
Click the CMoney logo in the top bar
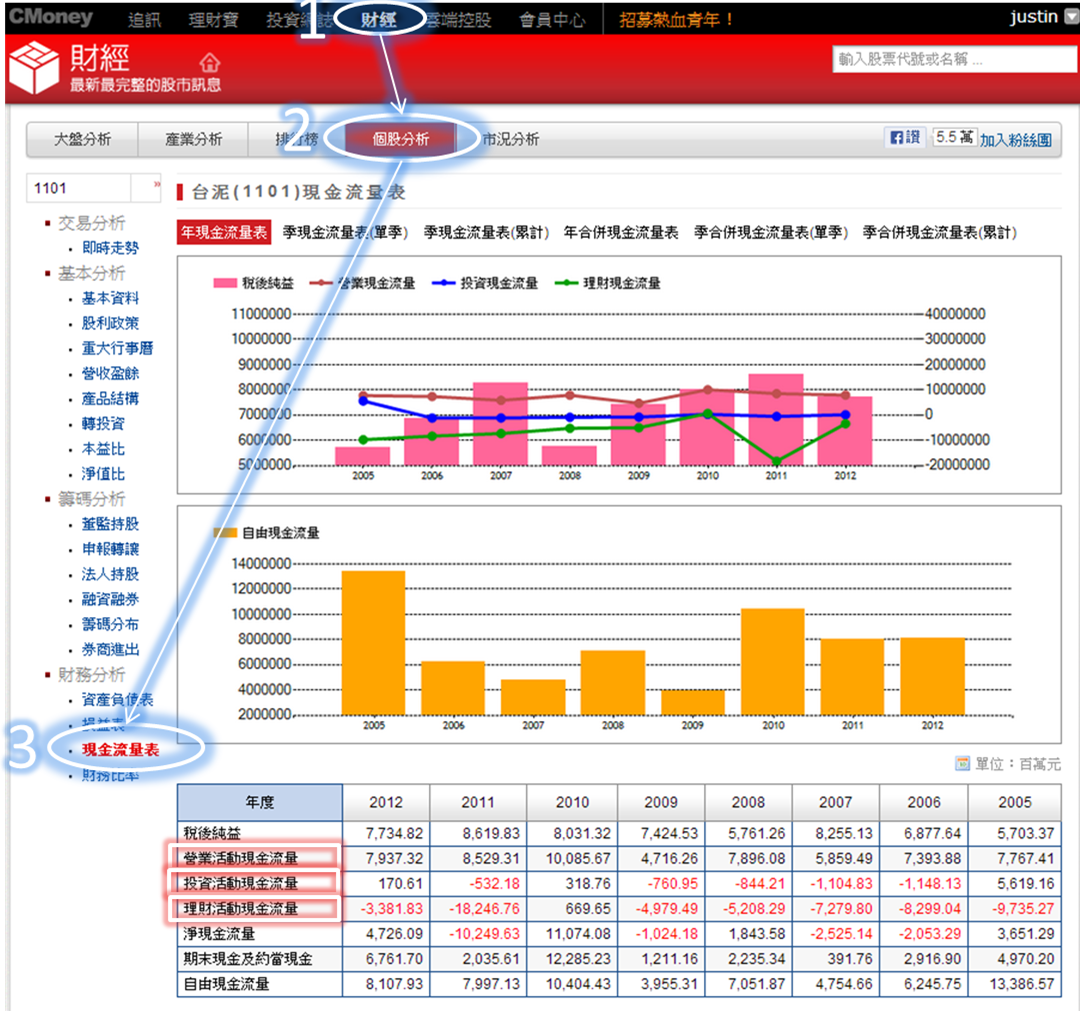pos(50,16)
